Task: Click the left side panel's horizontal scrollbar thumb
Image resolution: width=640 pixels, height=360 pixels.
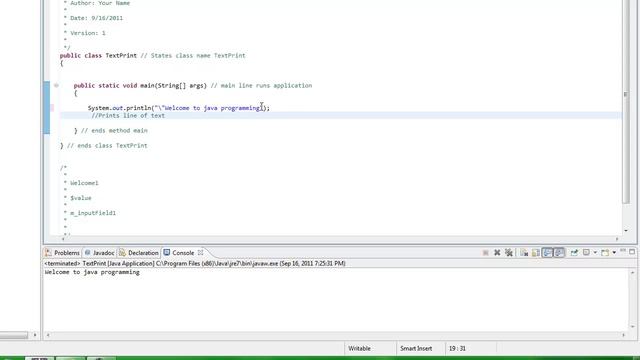Action: coord(13,335)
